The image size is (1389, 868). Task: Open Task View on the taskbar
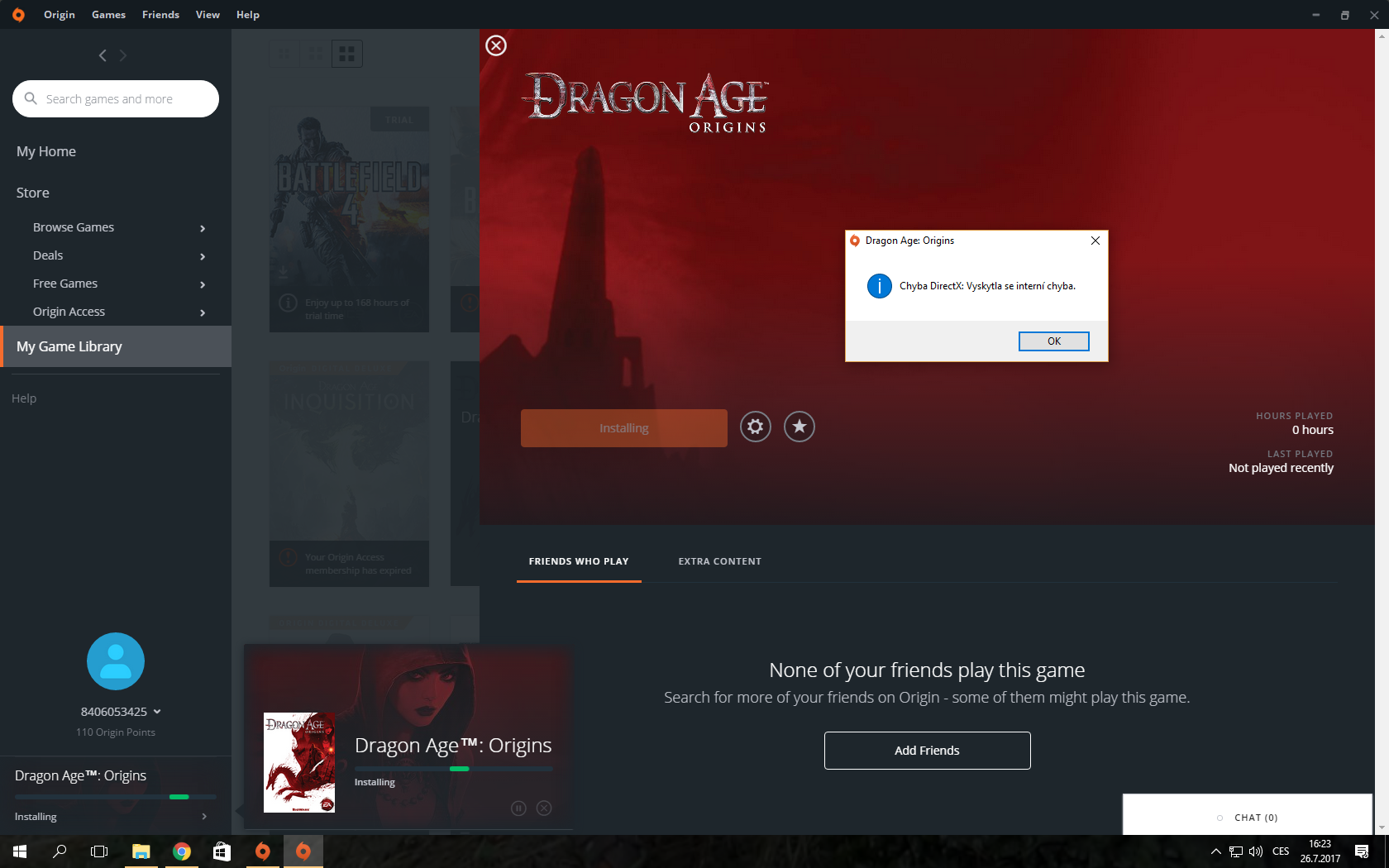pos(99,851)
